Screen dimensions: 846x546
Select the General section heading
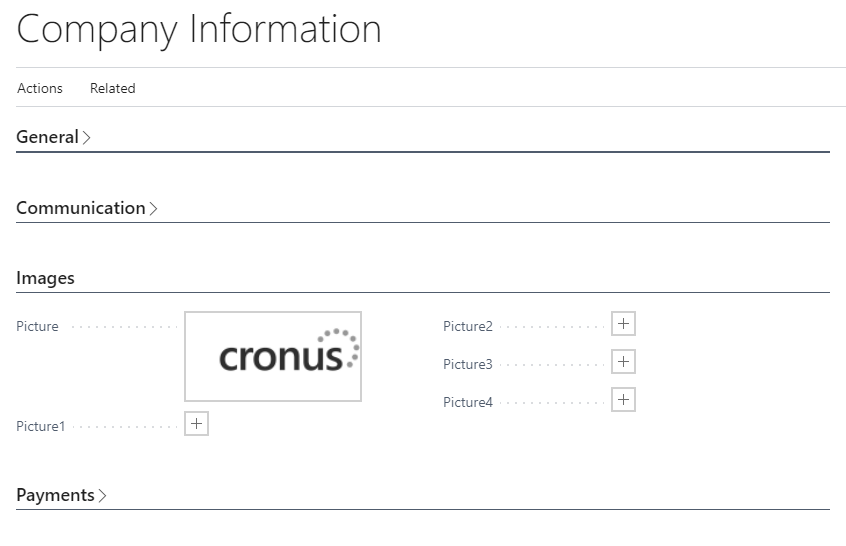47,137
